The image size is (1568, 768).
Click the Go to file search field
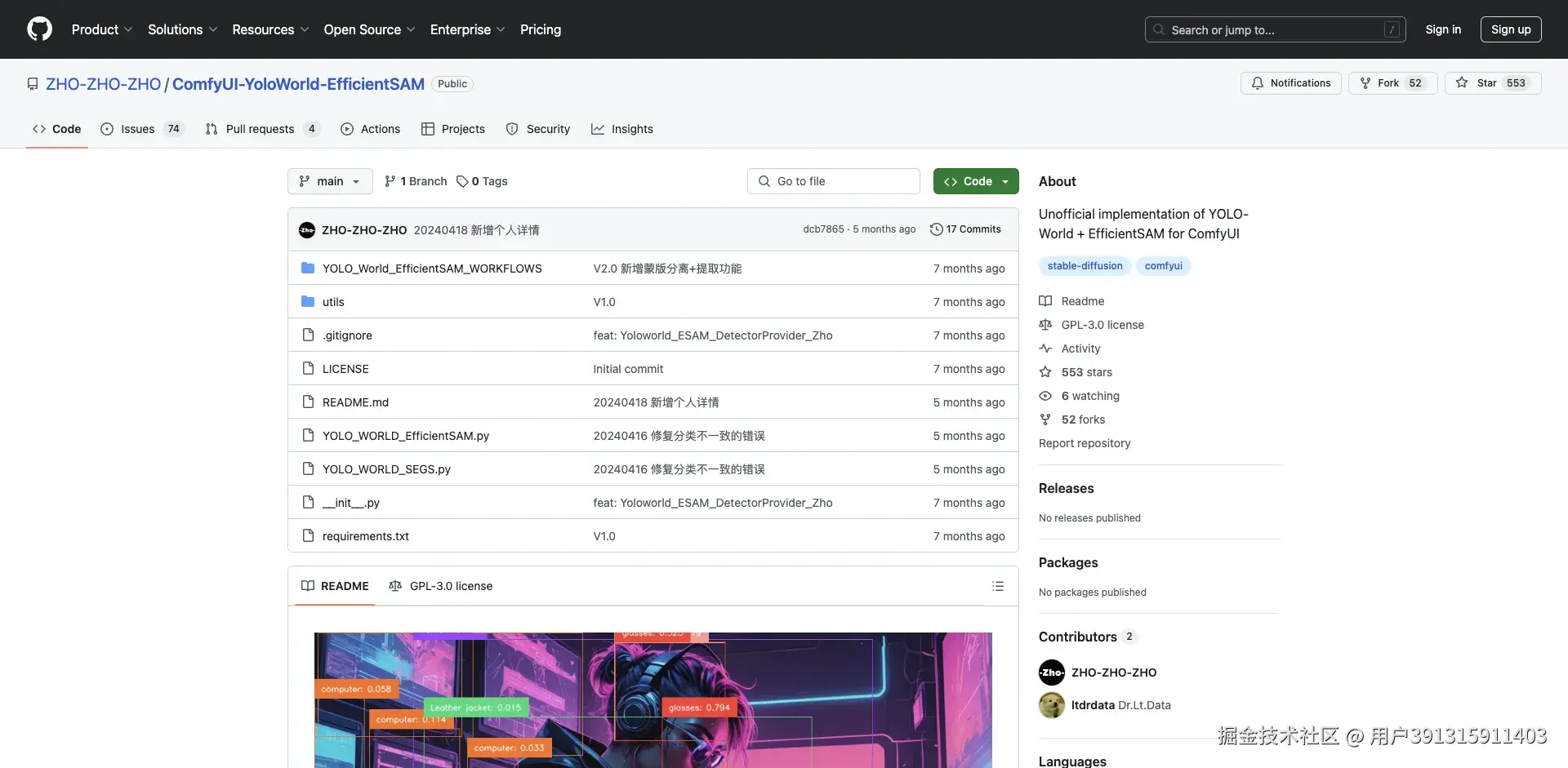tap(834, 181)
